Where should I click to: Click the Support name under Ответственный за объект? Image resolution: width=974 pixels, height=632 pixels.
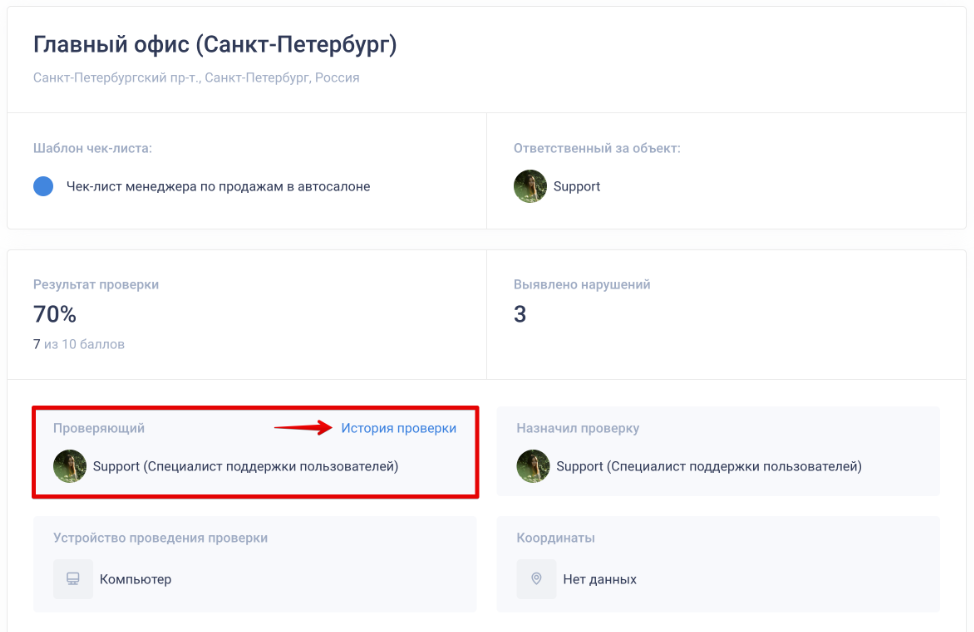click(x=577, y=186)
